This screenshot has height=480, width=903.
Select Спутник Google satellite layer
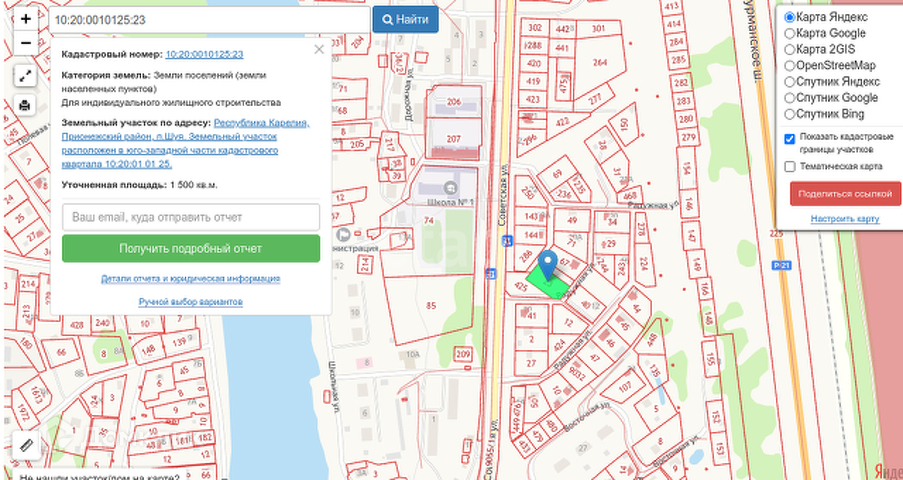(790, 98)
